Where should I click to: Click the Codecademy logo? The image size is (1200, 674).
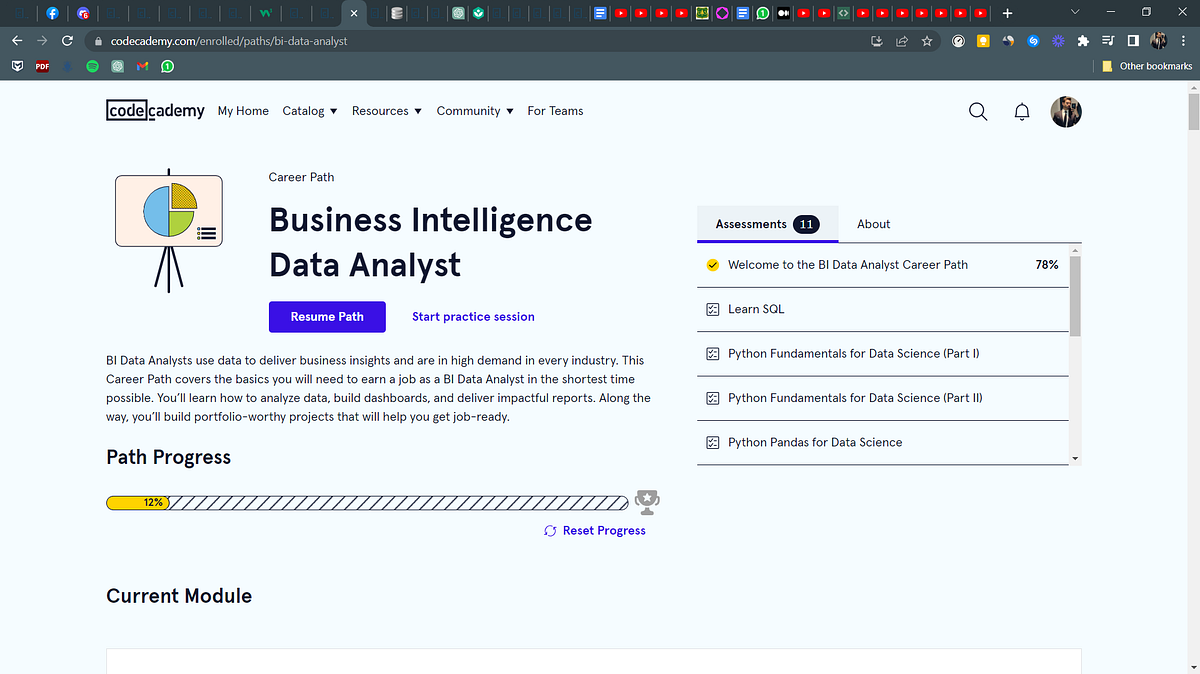155,110
